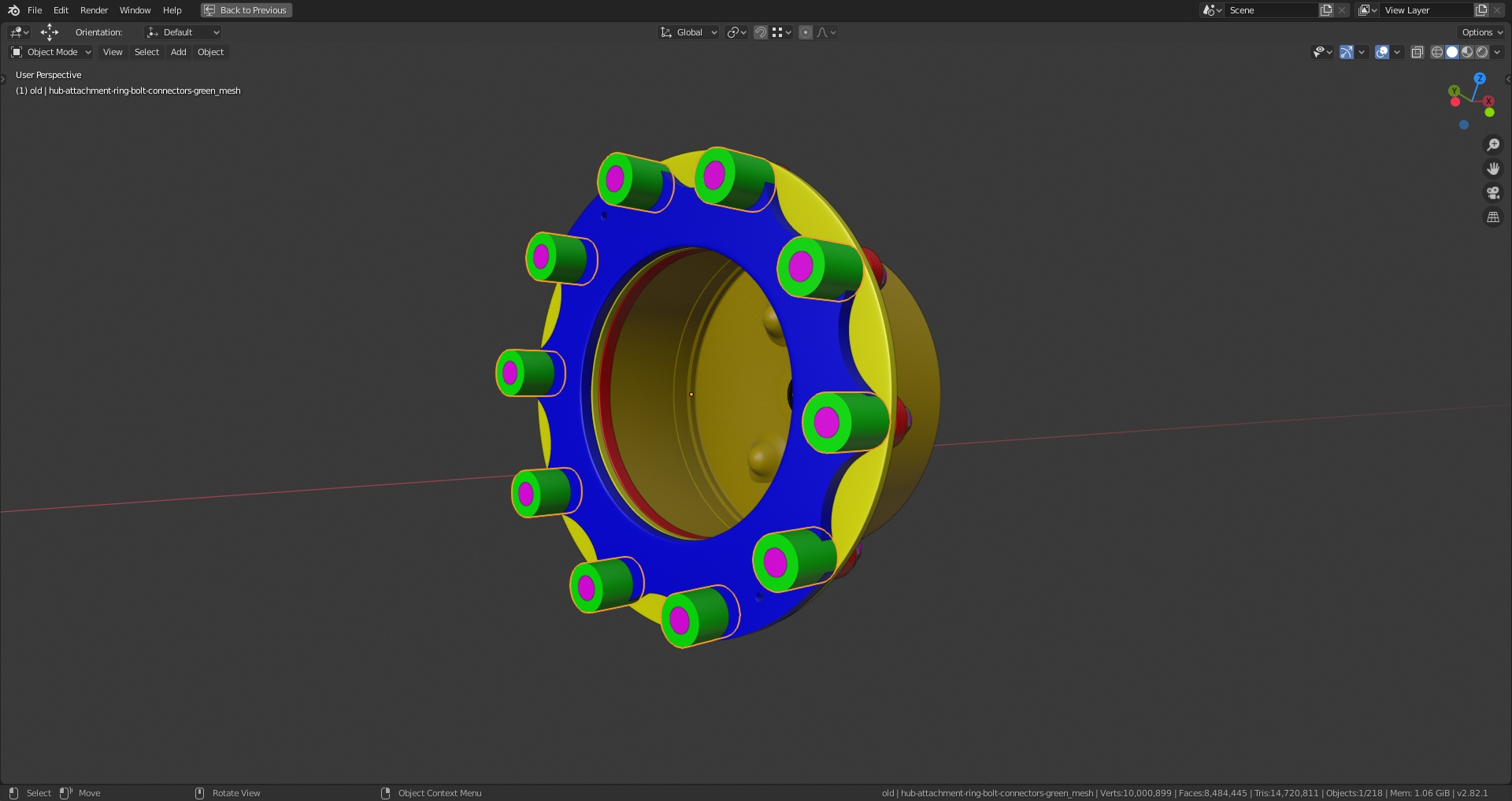Toggle the camera view icon
1512x801 pixels.
click(1493, 193)
